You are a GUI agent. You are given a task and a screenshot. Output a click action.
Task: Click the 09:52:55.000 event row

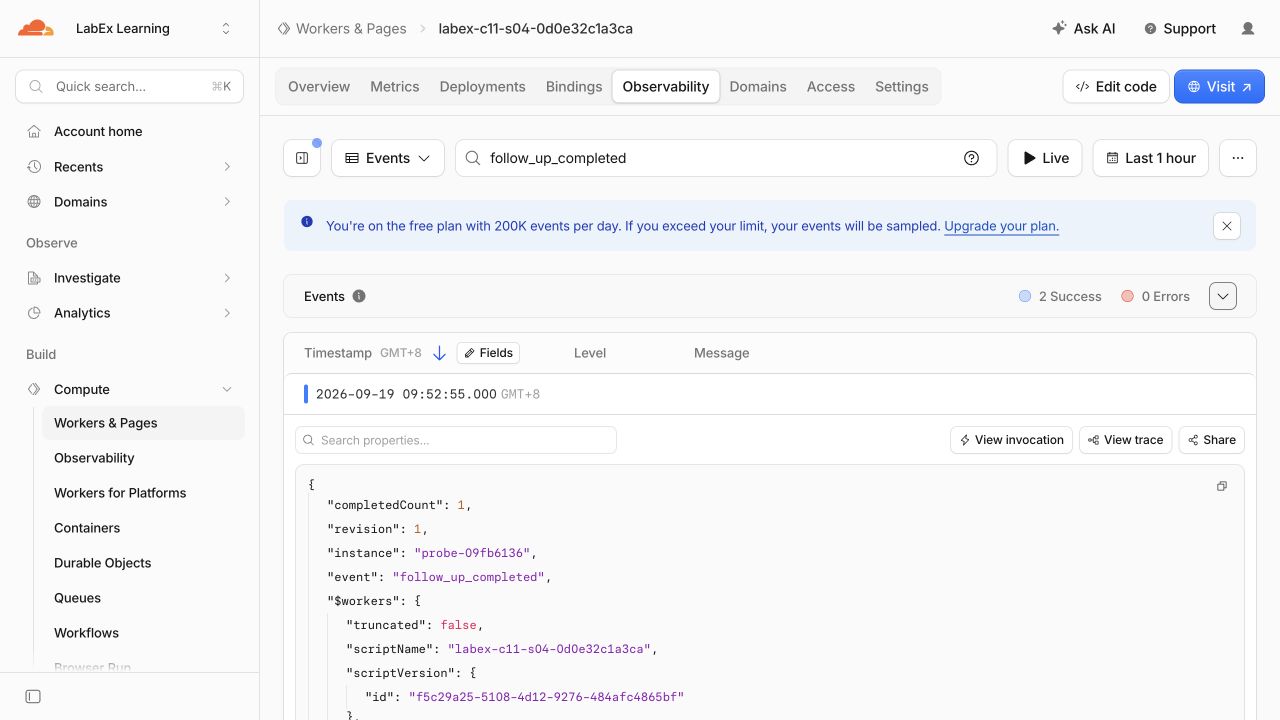coord(770,394)
